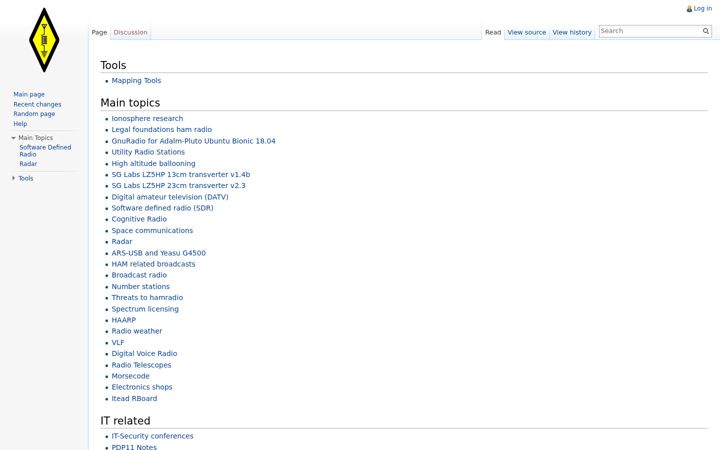Open Cognitive Radio link
This screenshot has width=720, height=450.
point(139,219)
